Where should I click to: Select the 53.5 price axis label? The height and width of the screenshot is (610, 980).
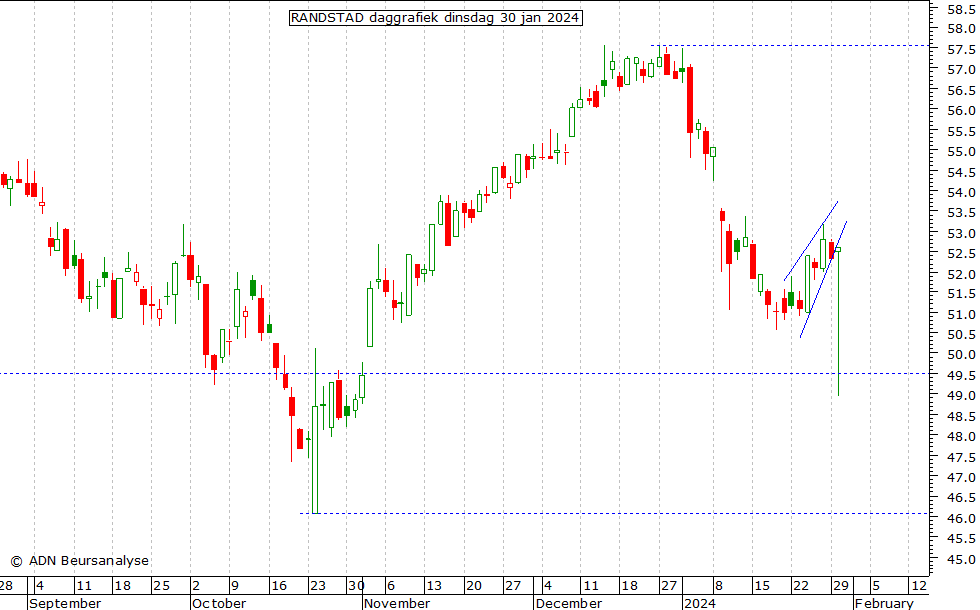click(x=961, y=212)
